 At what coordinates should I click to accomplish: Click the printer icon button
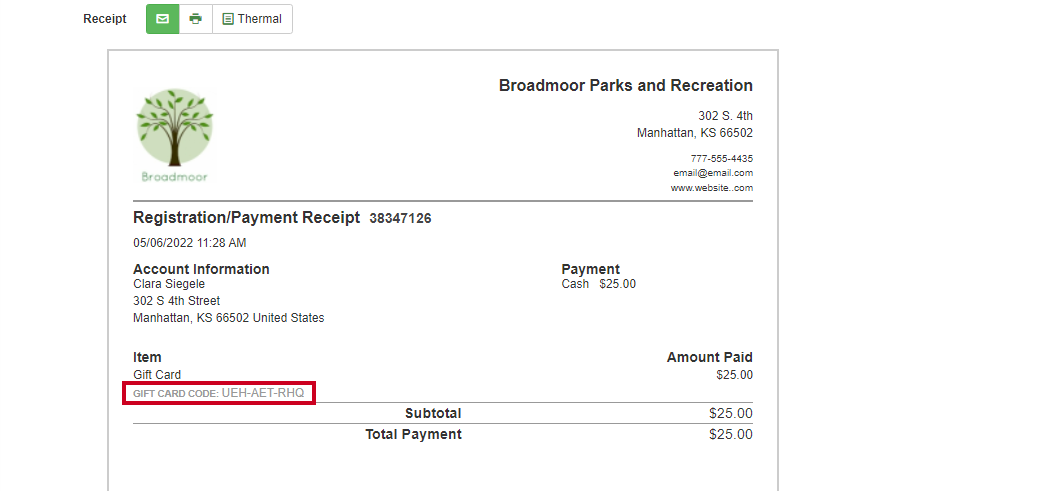pos(195,19)
